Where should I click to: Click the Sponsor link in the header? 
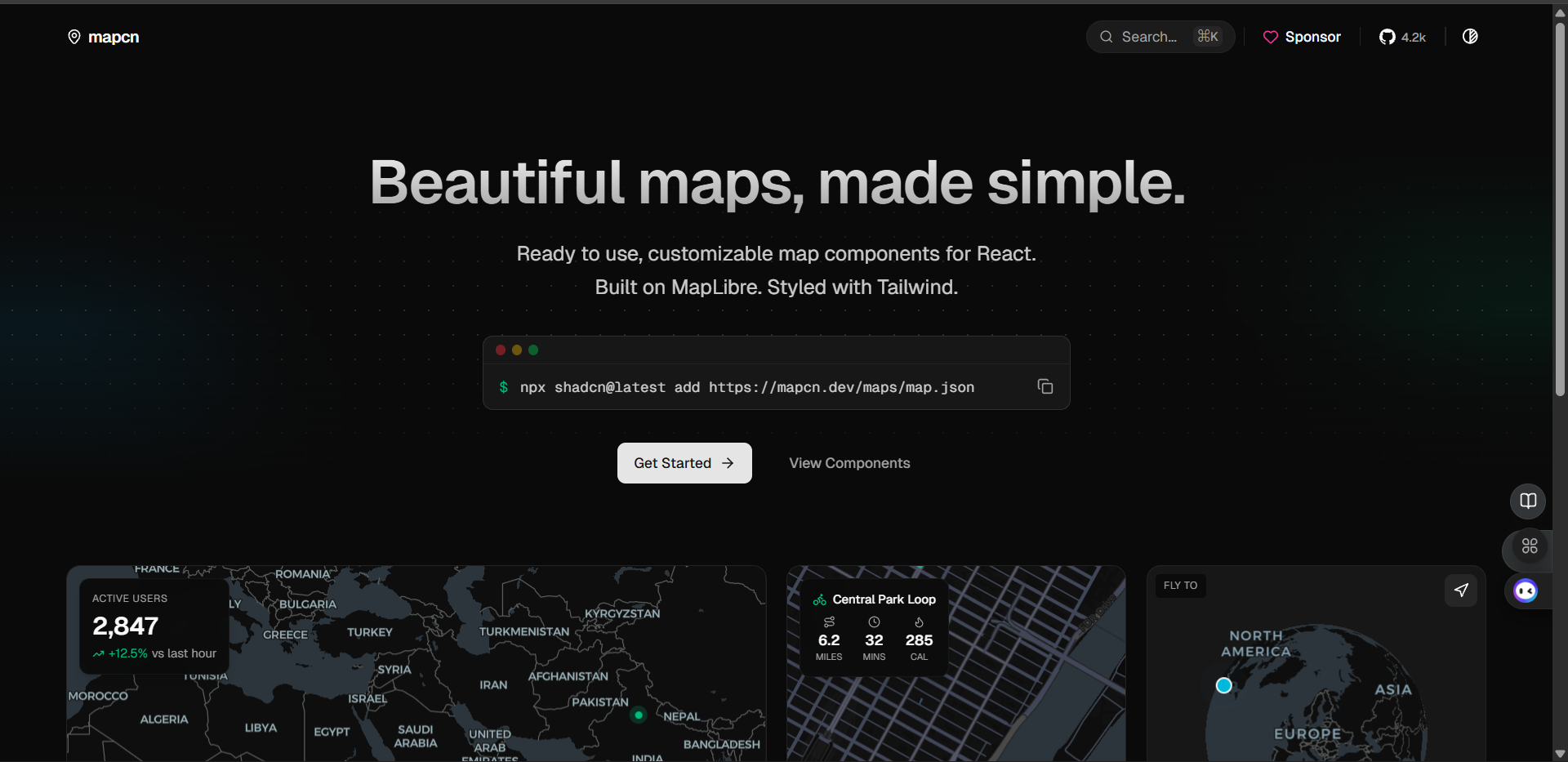pyautogui.click(x=1312, y=37)
